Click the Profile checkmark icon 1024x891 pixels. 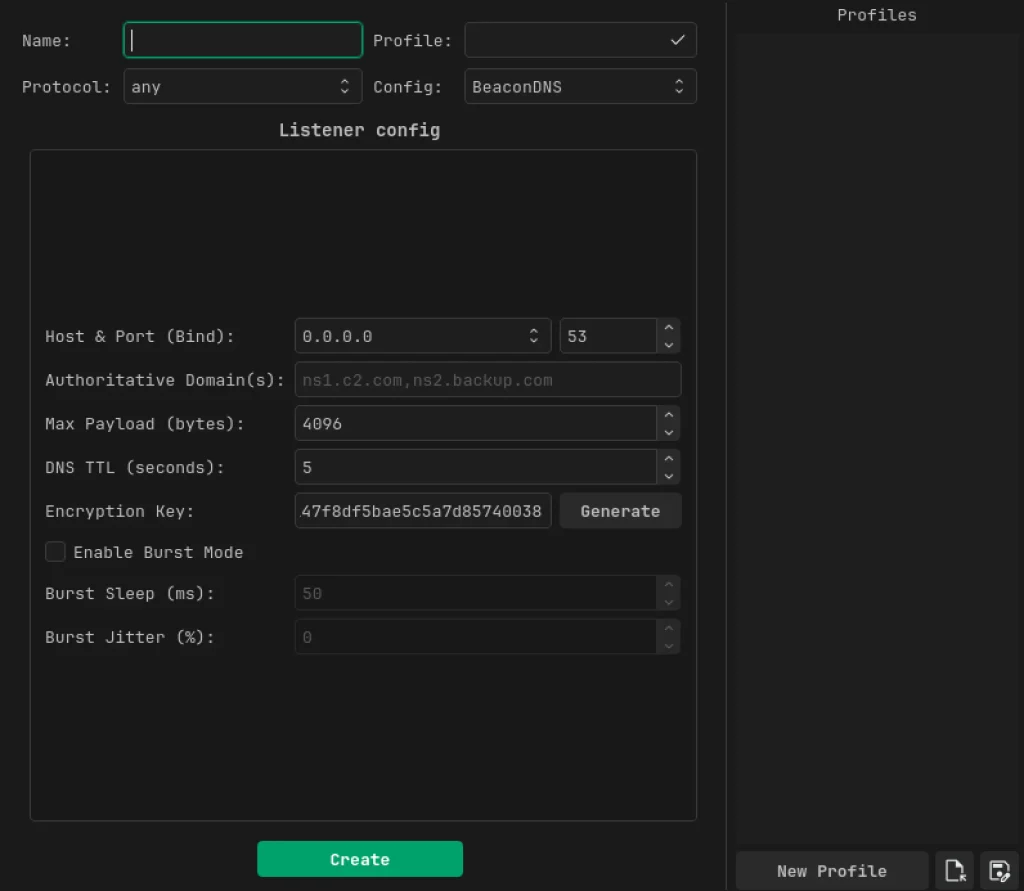[677, 40]
